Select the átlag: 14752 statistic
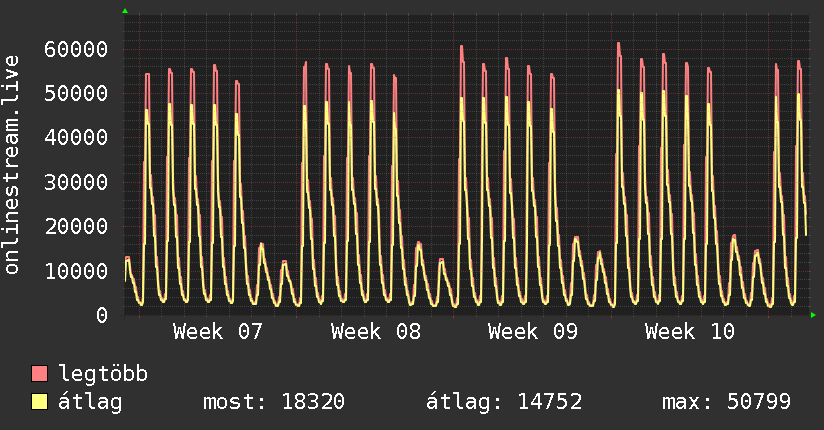The image size is (824, 430). [x=504, y=402]
